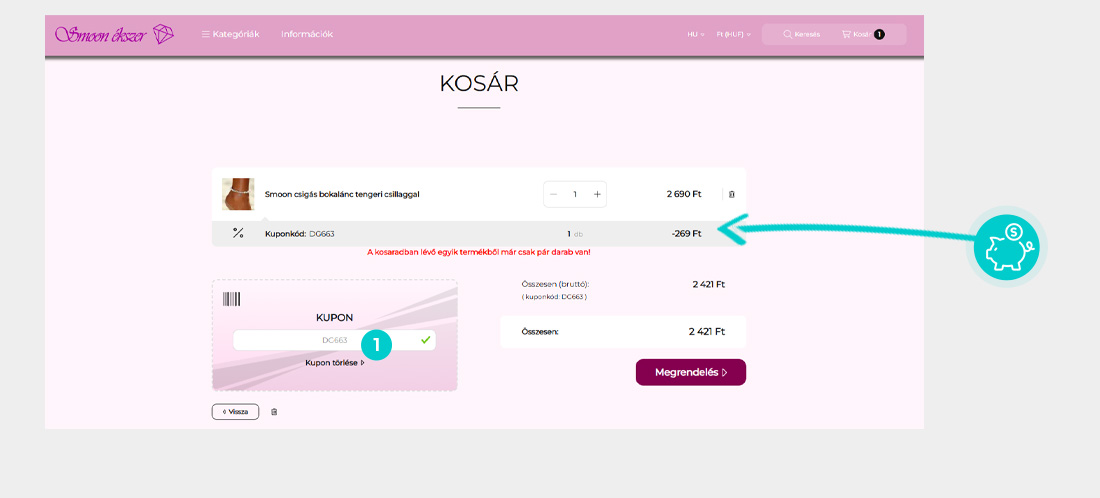This screenshot has height=498, width=1100.
Task: Increase quantity with the plus button
Action: click(x=597, y=194)
